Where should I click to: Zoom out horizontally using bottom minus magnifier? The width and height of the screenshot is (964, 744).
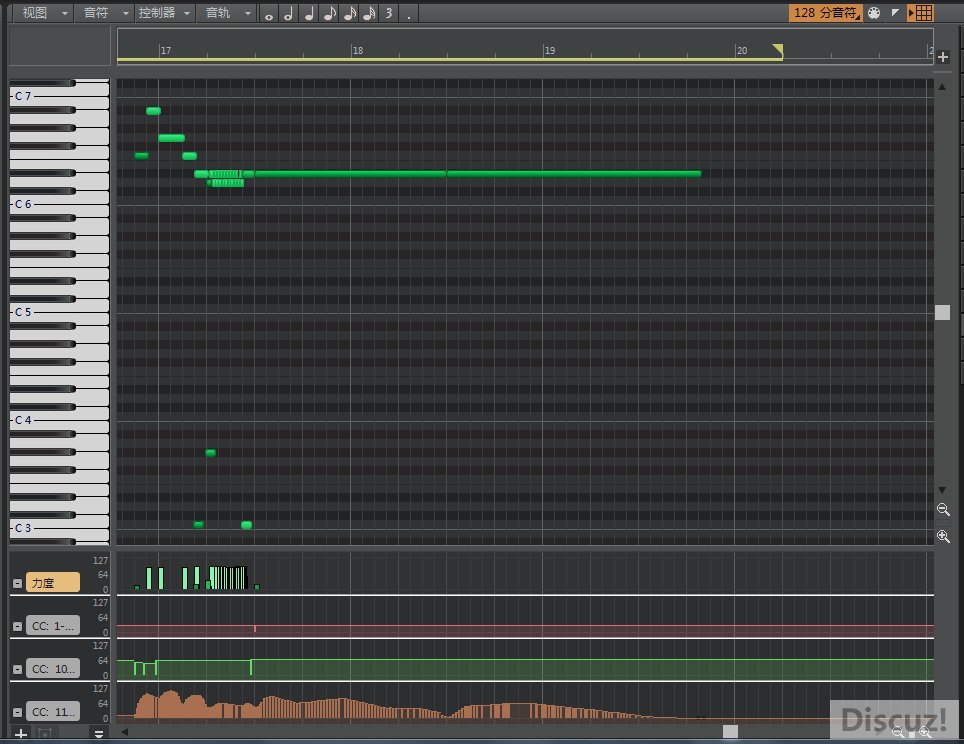[x=898, y=732]
